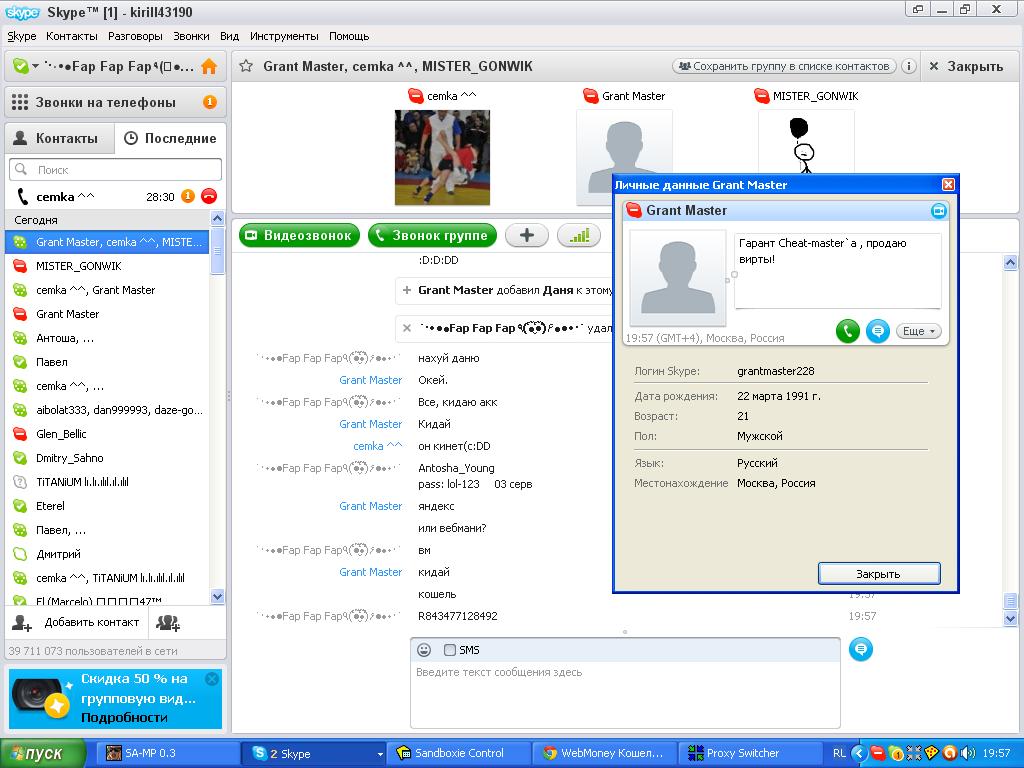Open the emoticon picker
Screen dimensions: 1024x768
424,650
